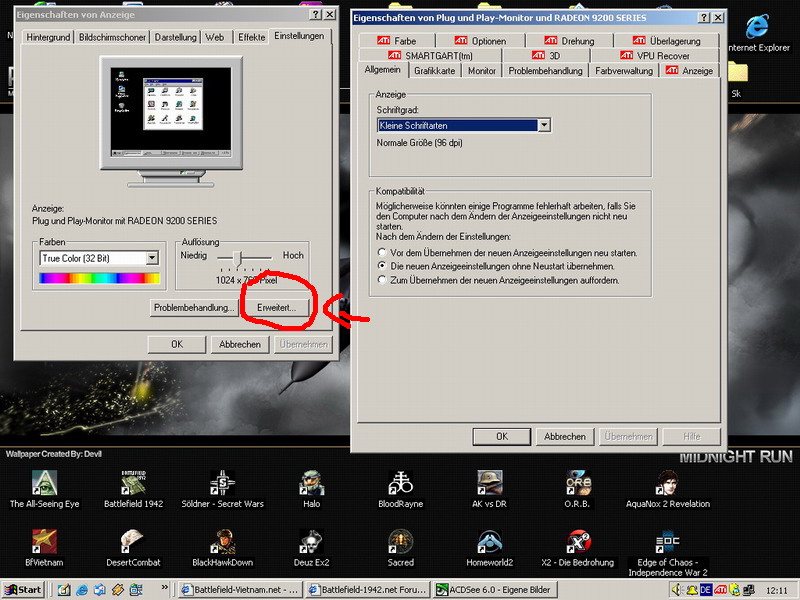The width and height of the screenshot is (800, 600).
Task: Switch to the VPU Recover tab
Action: (655, 56)
